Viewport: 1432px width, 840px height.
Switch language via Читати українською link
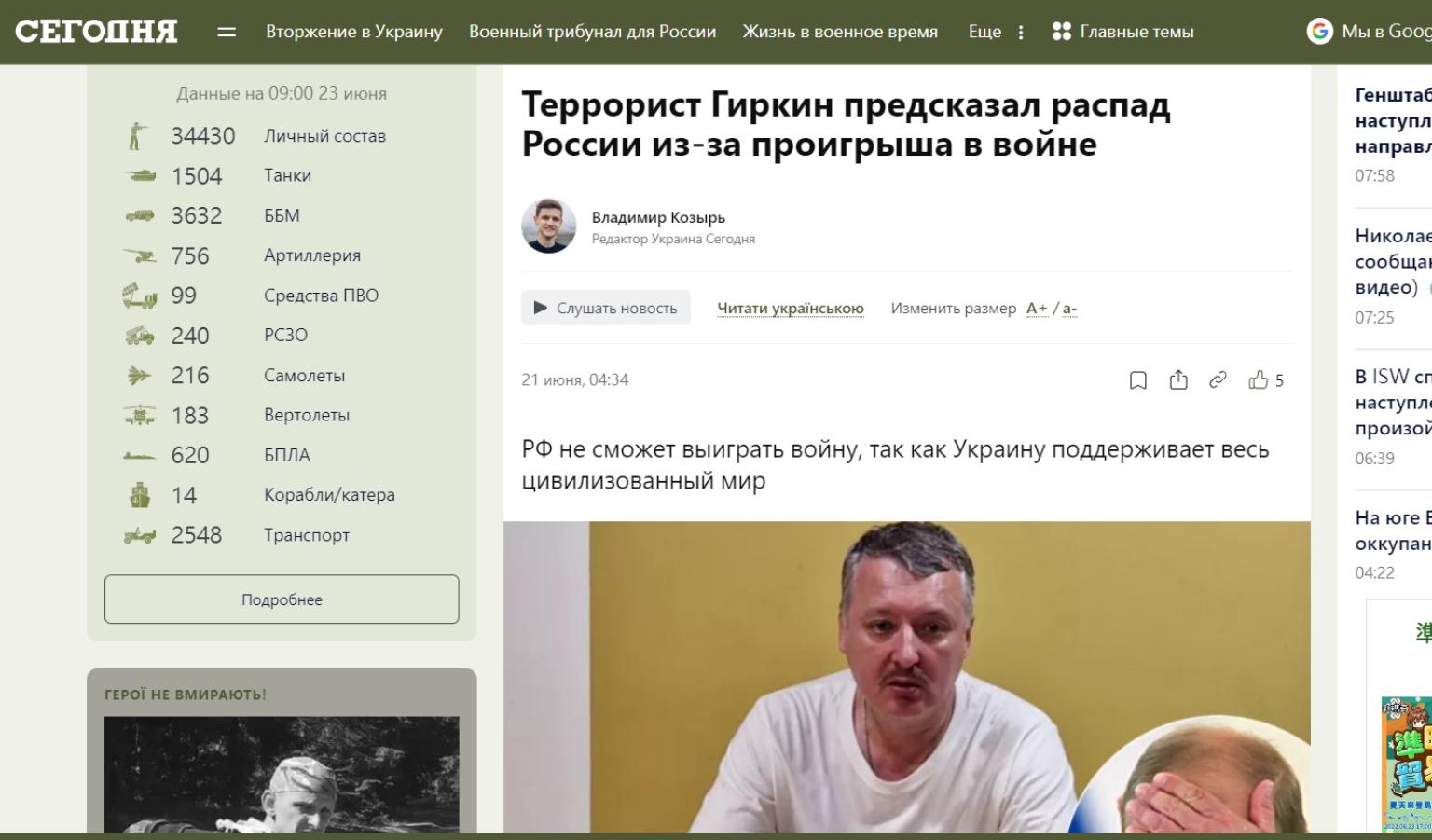pyautogui.click(x=791, y=309)
